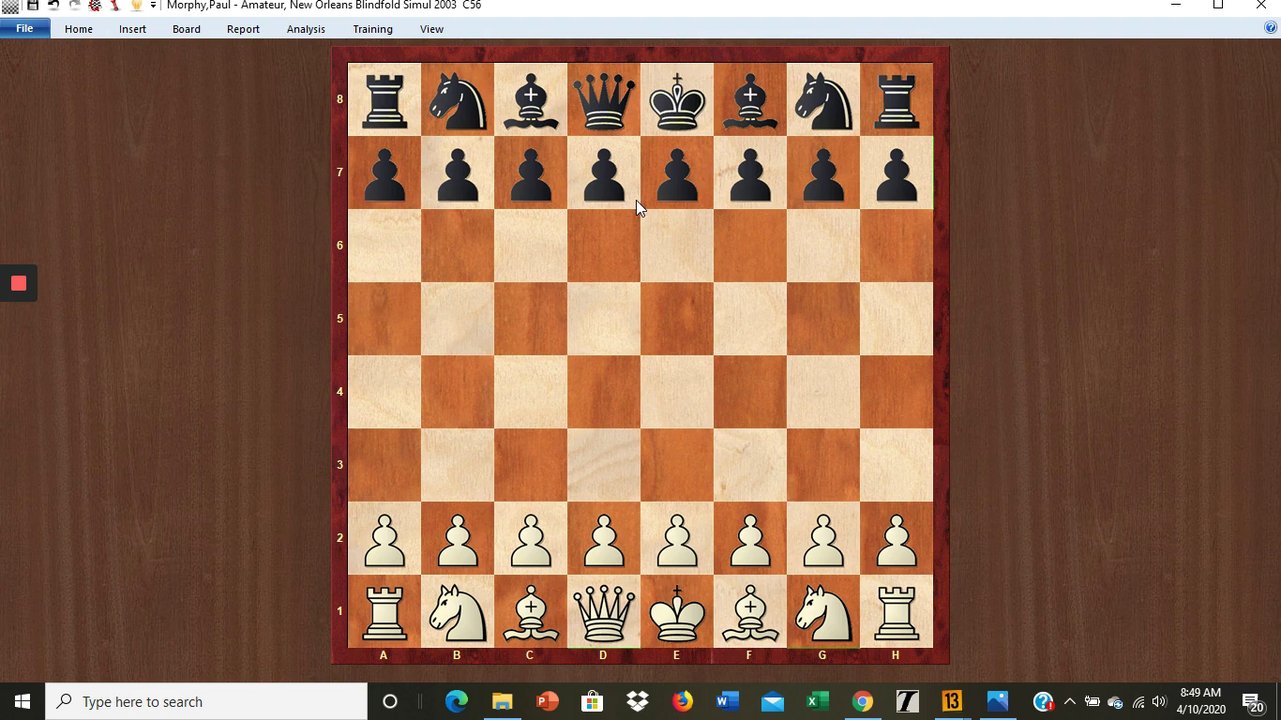Select the white king on e1
The image size is (1281, 720).
point(677,612)
